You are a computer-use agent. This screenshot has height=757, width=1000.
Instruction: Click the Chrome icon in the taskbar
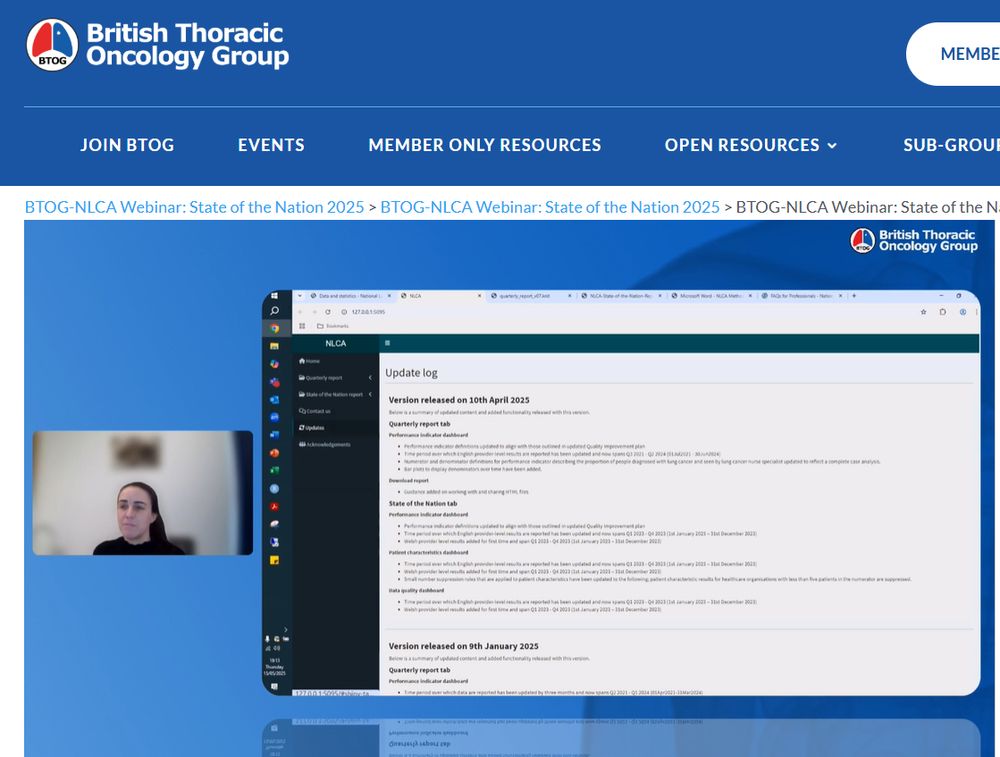point(274,328)
